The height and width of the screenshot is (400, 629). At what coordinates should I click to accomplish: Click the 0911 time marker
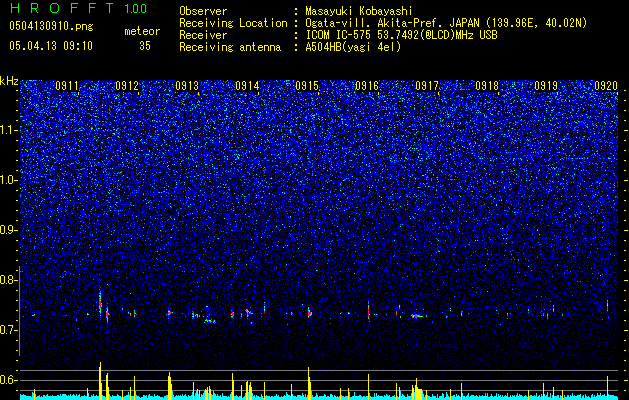click(x=67, y=86)
